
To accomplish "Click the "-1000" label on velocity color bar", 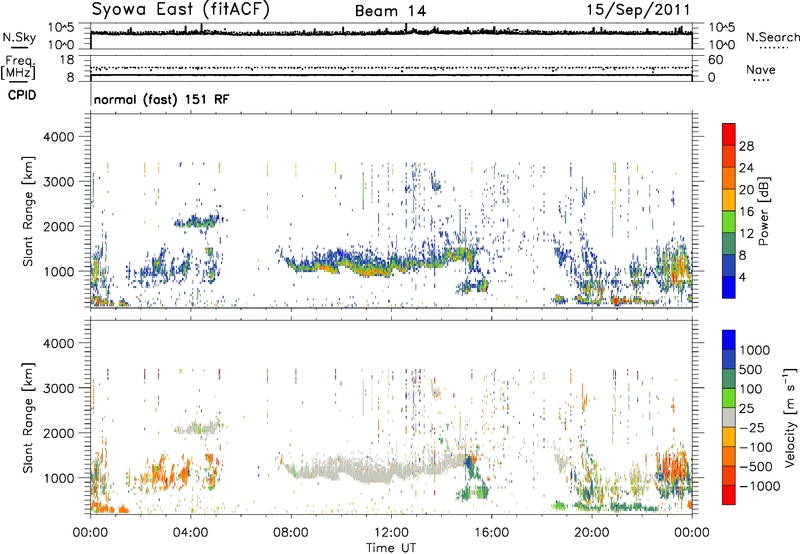I will (x=760, y=486).
